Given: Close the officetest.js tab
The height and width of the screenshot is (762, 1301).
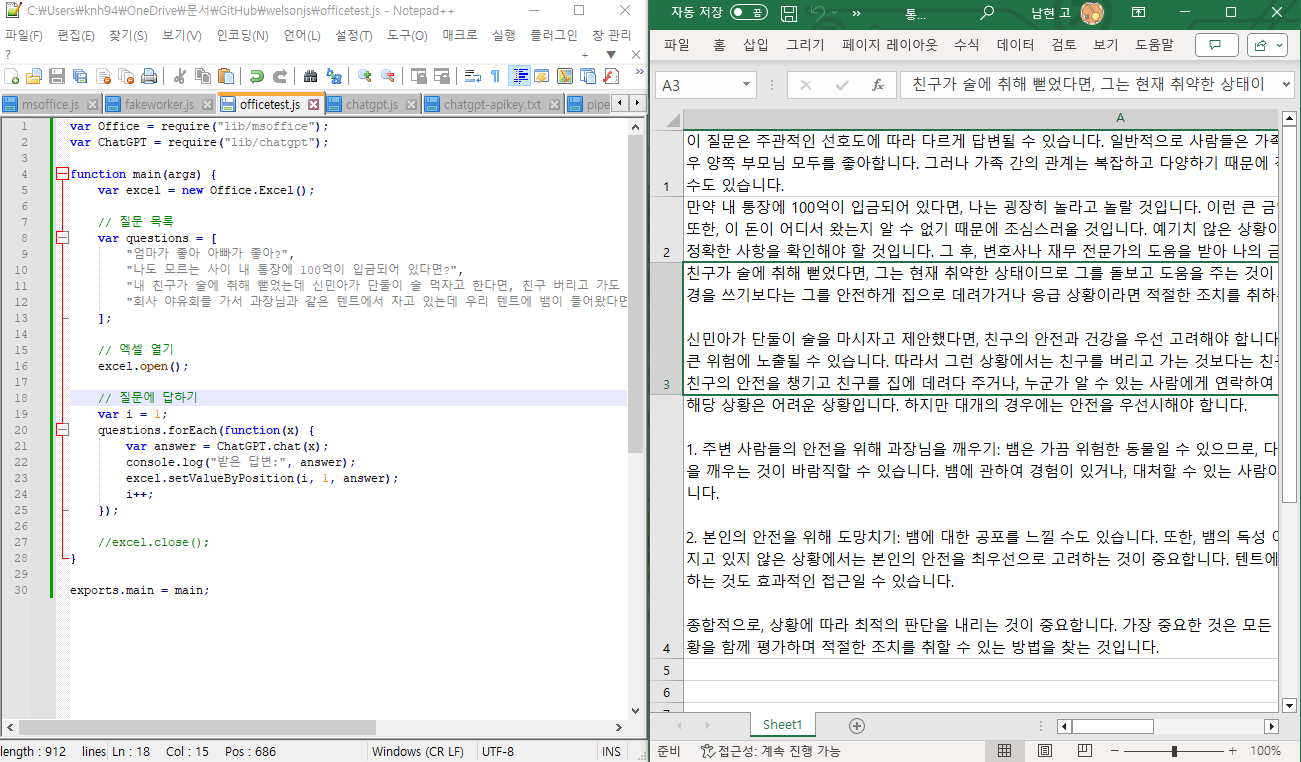Looking at the screenshot, I should (313, 104).
